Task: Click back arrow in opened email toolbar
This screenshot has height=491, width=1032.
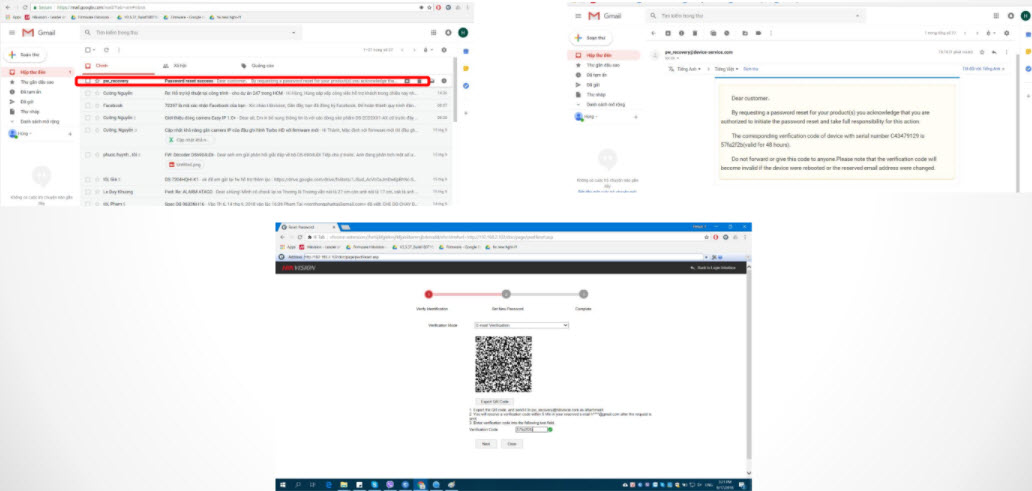Action: pos(653,33)
